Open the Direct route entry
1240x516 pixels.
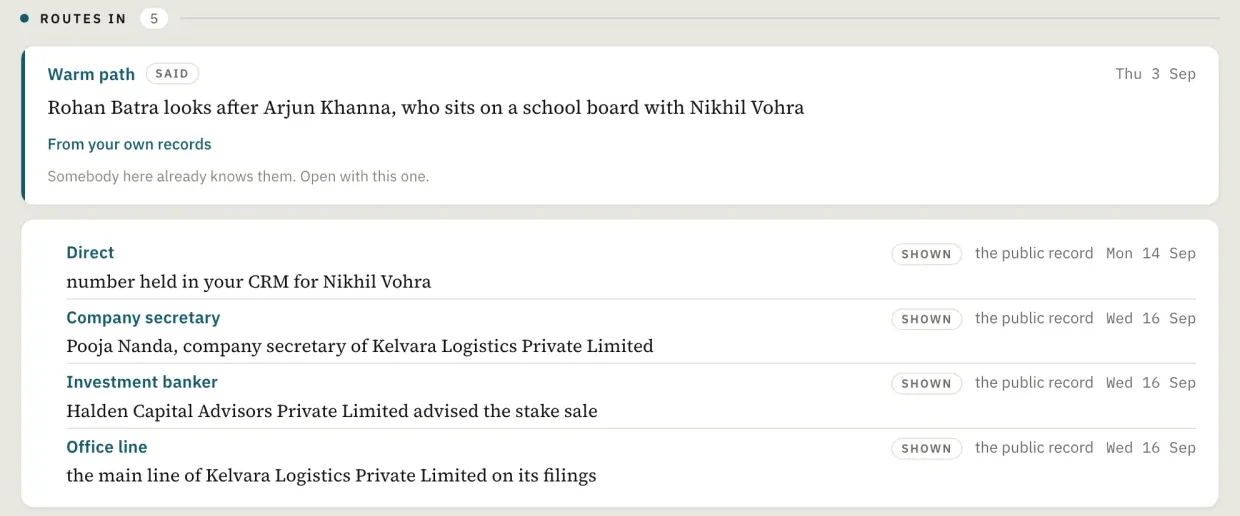click(x=90, y=253)
